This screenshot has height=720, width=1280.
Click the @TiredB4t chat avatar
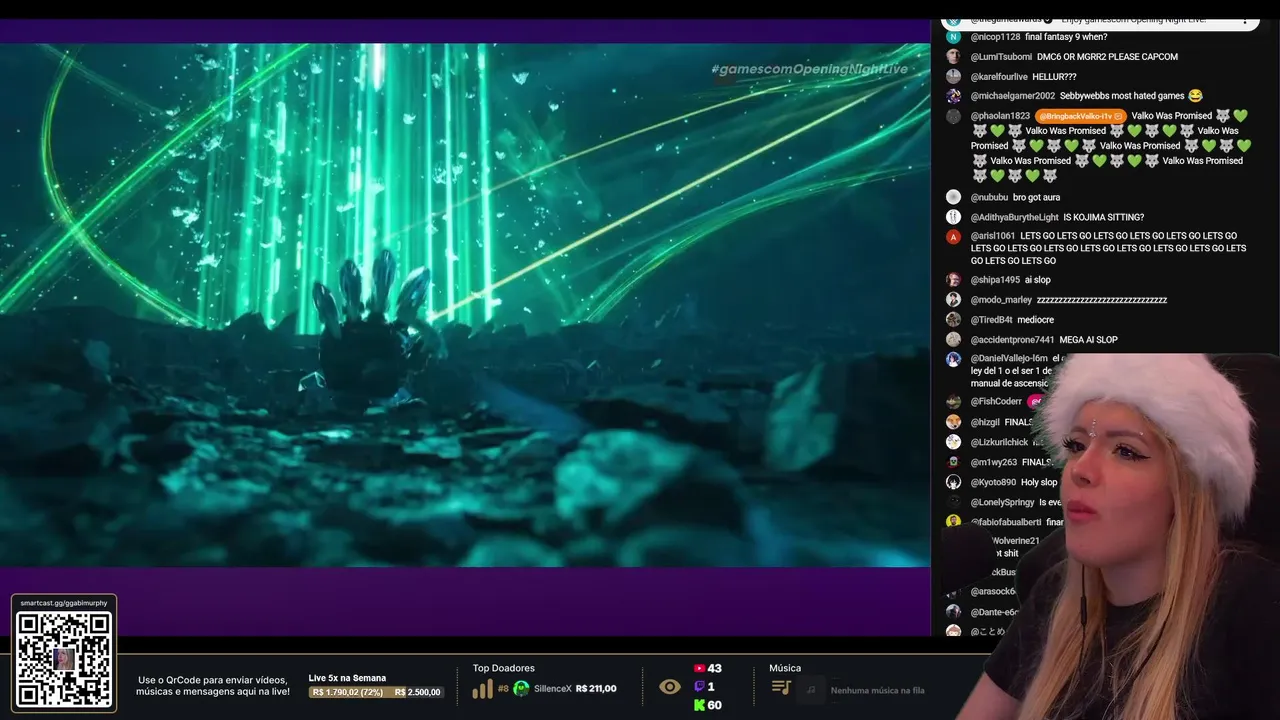pyautogui.click(x=953, y=320)
